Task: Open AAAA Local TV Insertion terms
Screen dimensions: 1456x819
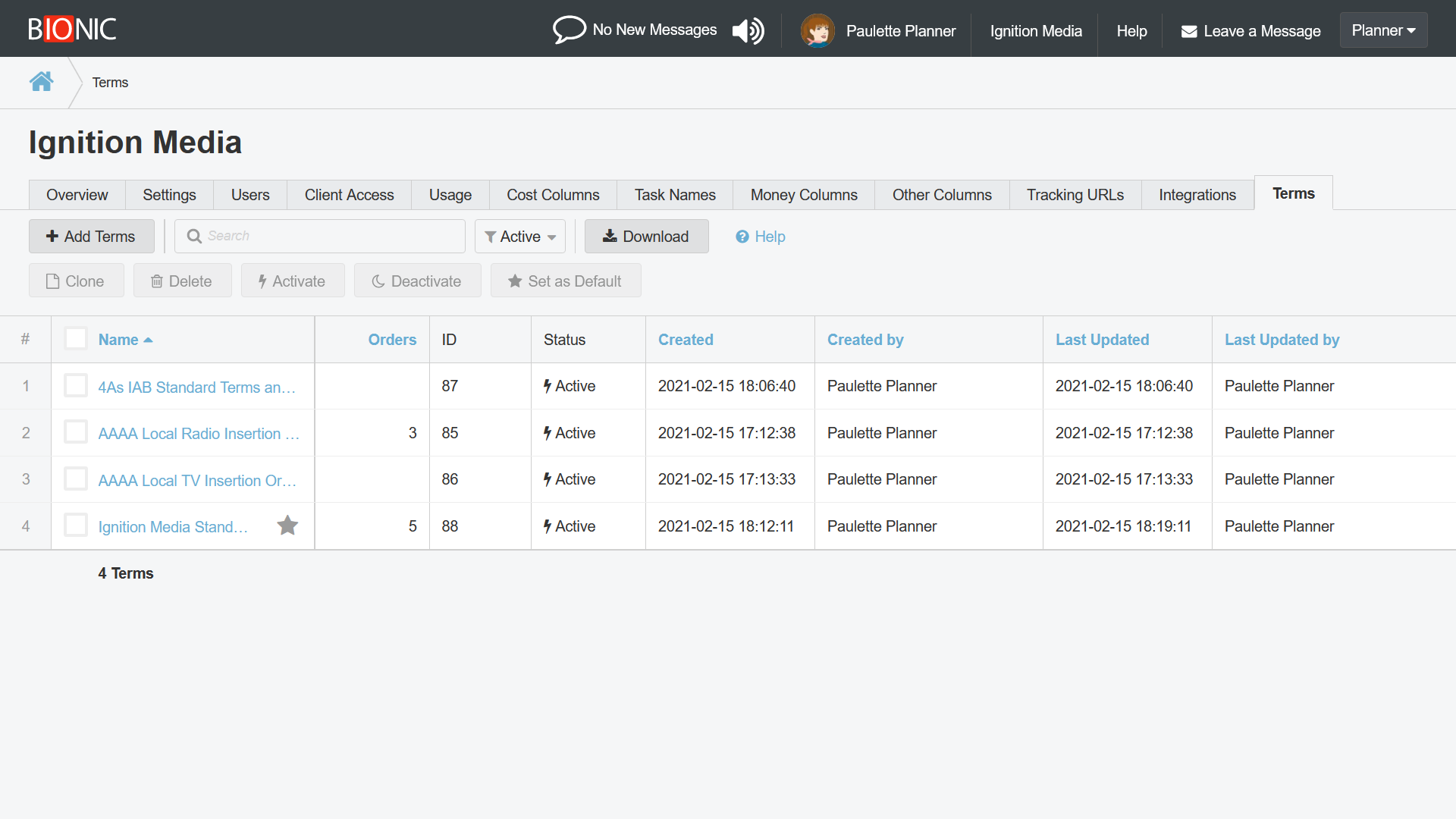Action: 198,480
